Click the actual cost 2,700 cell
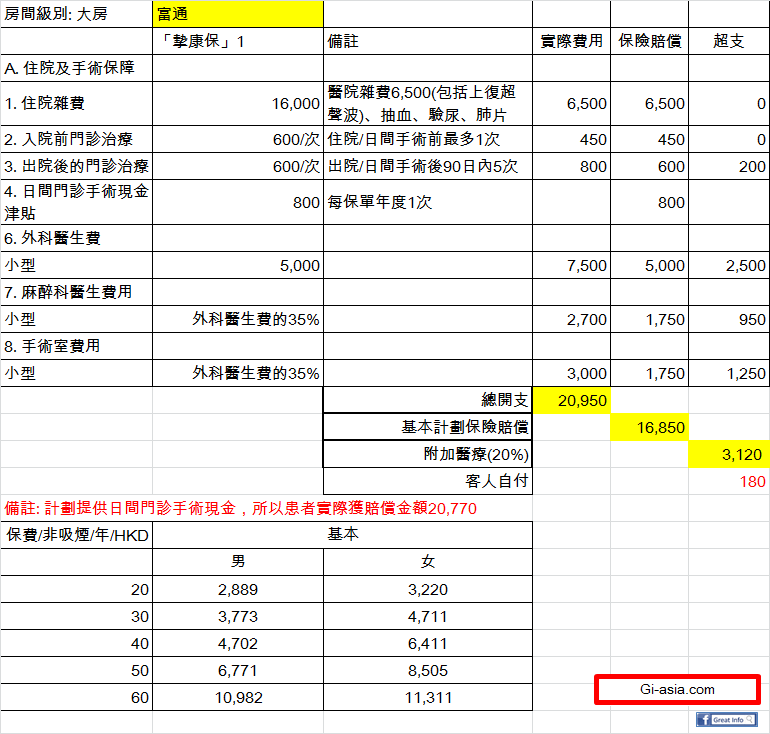 point(572,319)
